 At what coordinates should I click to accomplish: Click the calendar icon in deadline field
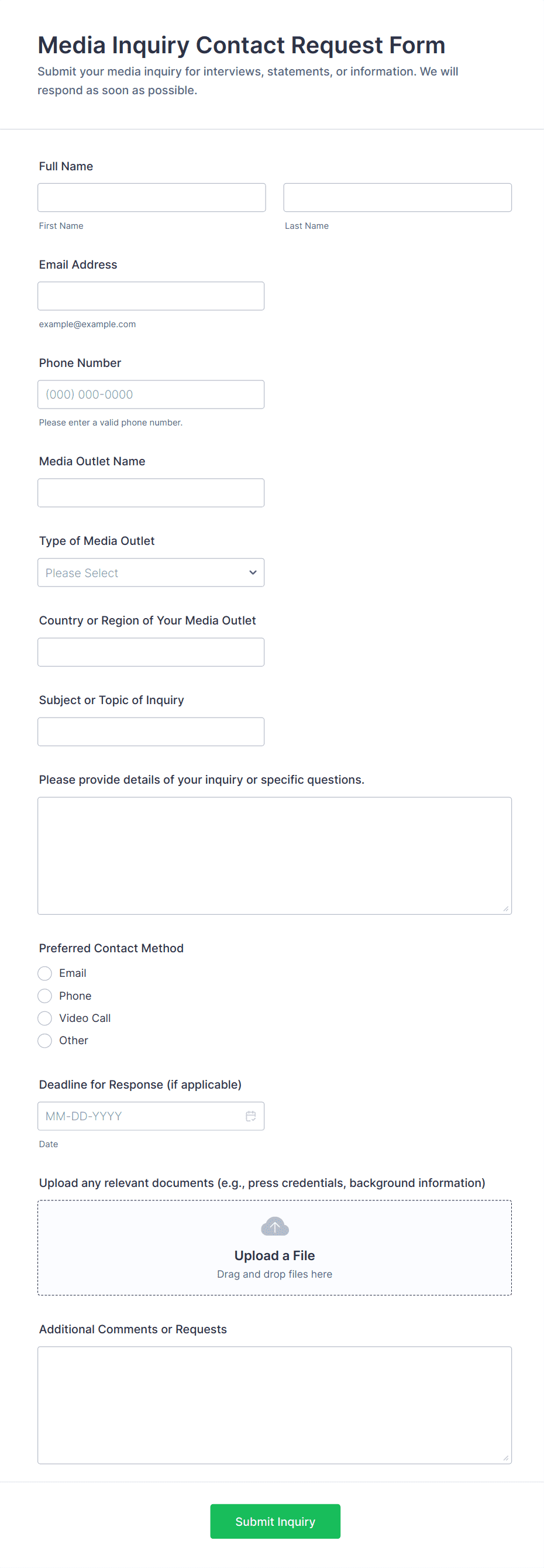click(250, 1116)
